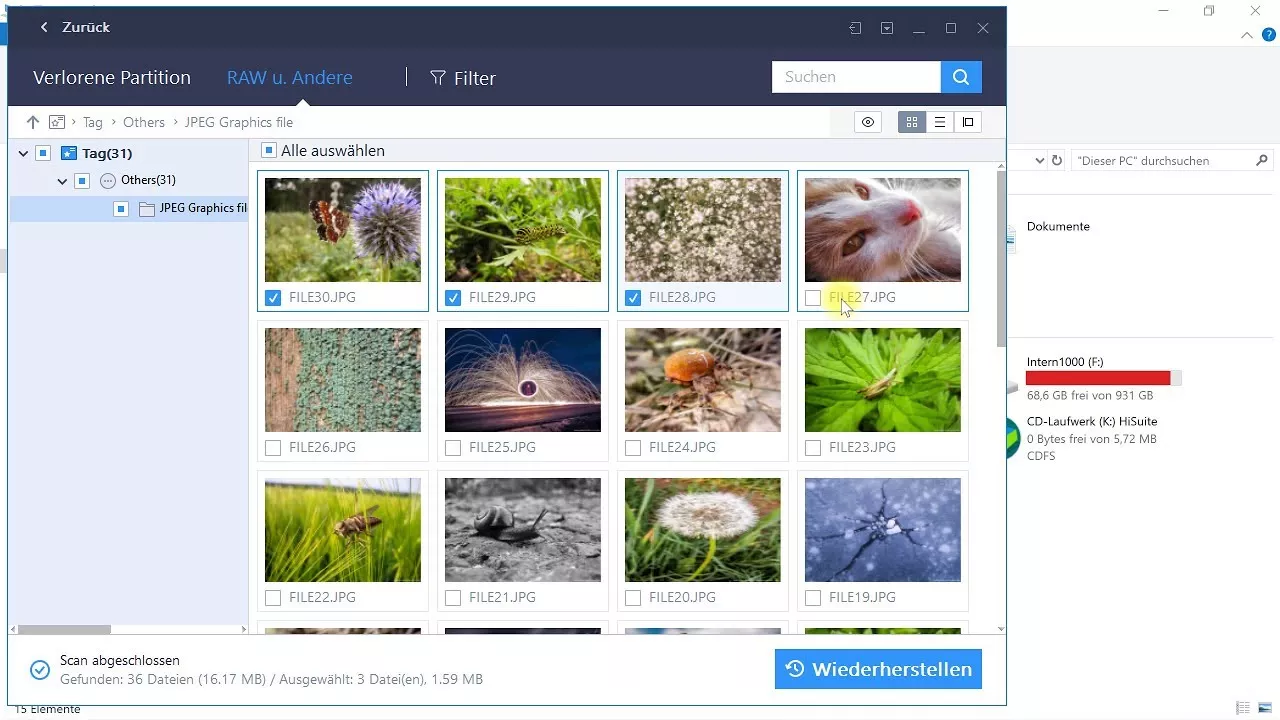The image size is (1280, 720).
Task: Collapse the Tag(31) tree node
Action: click(23, 154)
